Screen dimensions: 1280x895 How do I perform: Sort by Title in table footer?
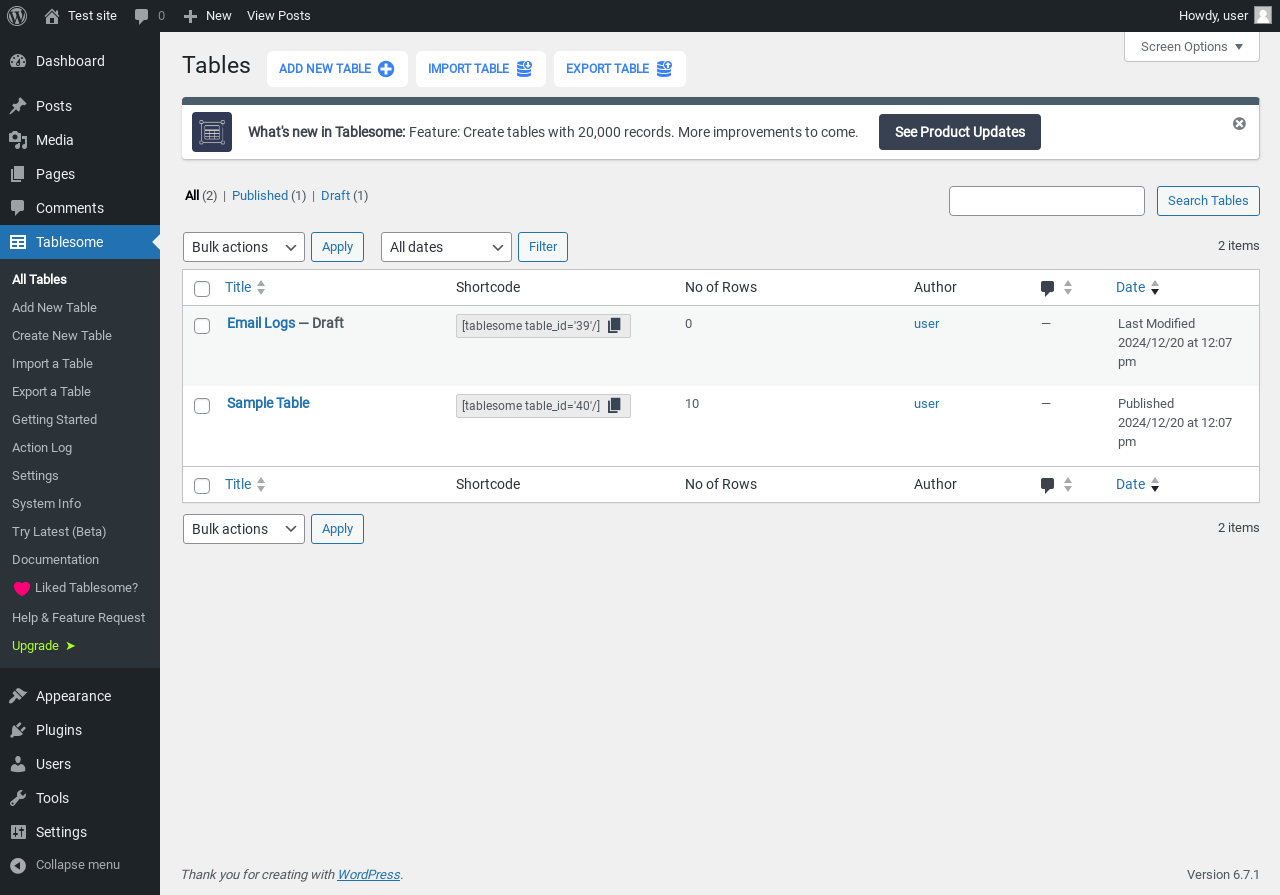pyautogui.click(x=245, y=484)
